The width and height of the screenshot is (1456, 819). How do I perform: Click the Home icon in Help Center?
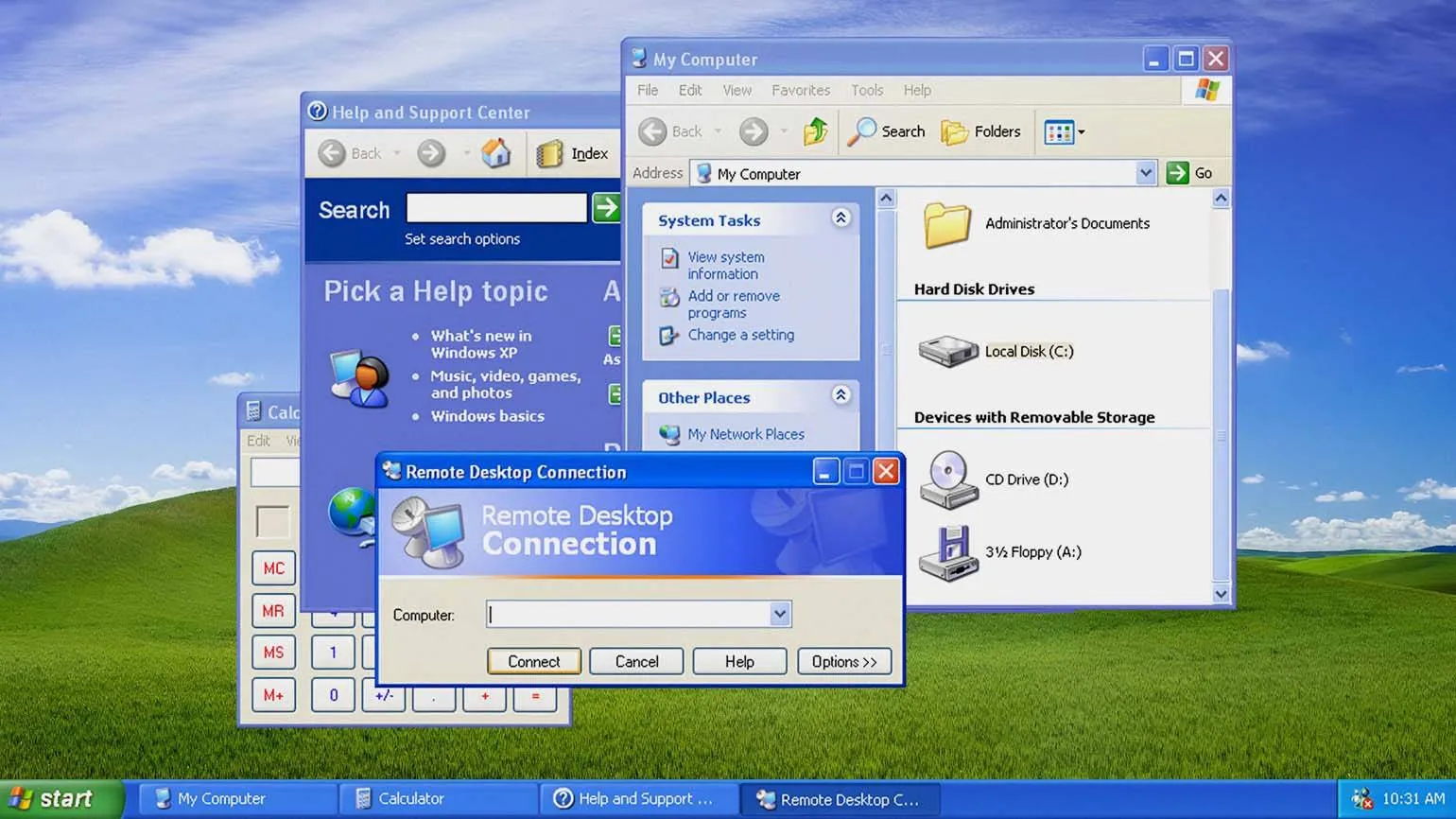point(495,153)
